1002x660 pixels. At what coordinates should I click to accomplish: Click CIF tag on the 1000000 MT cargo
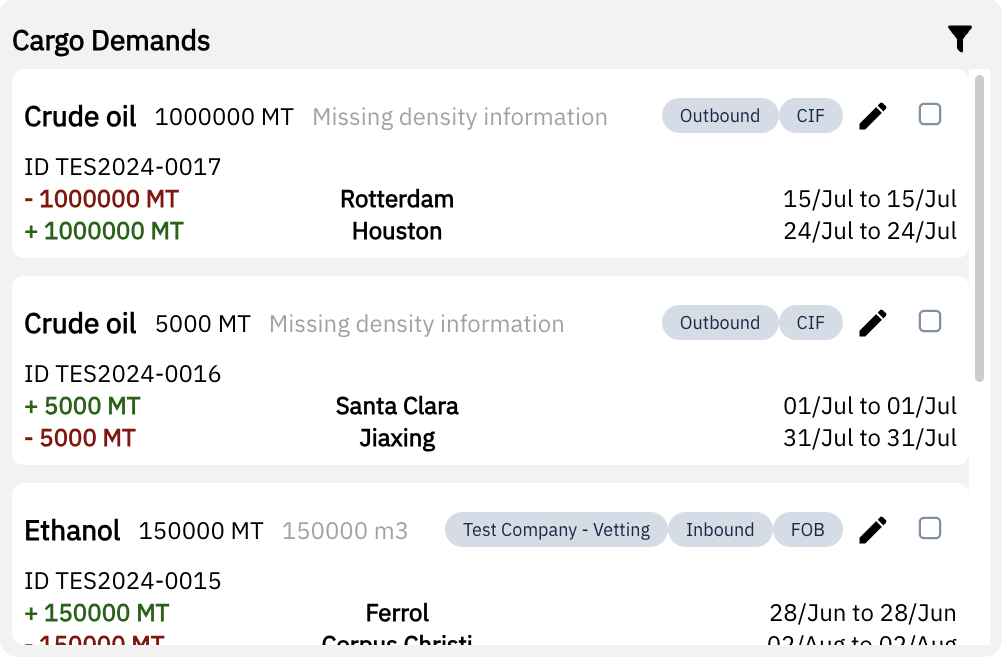click(810, 116)
